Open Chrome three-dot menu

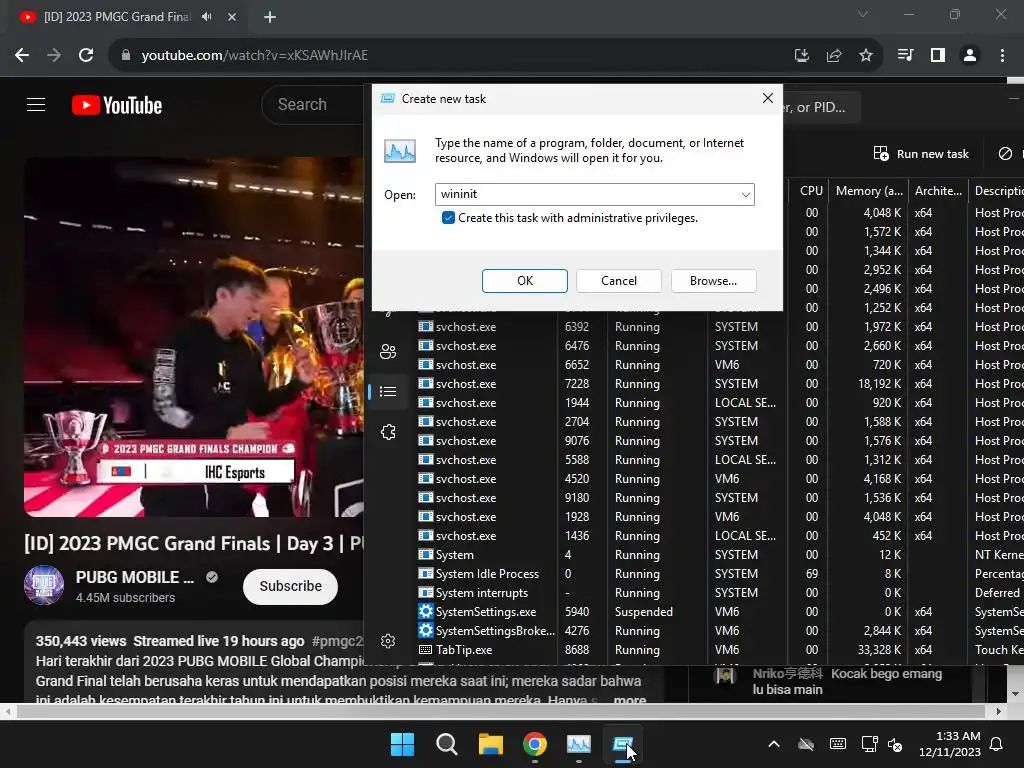click(1002, 56)
